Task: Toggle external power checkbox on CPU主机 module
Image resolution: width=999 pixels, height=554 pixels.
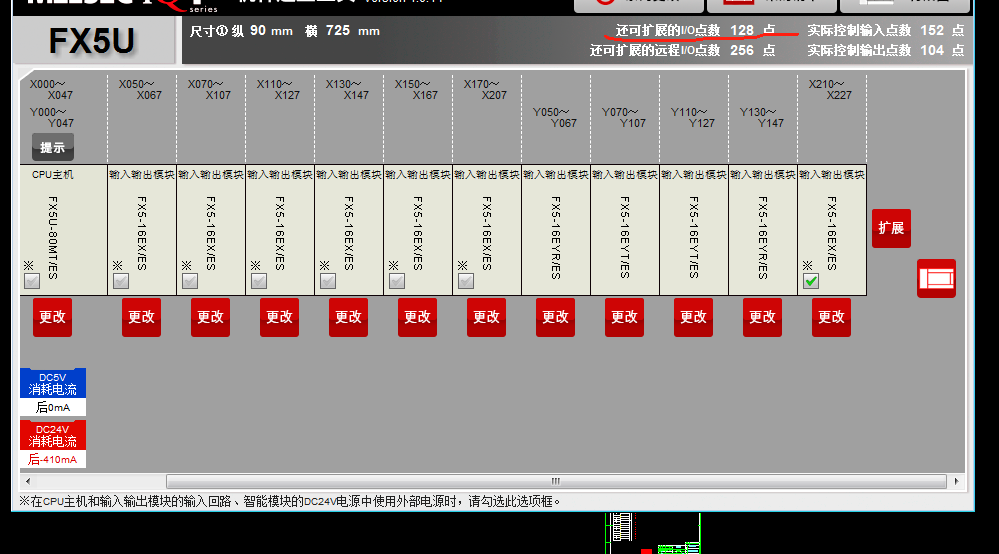Action: tap(32, 281)
